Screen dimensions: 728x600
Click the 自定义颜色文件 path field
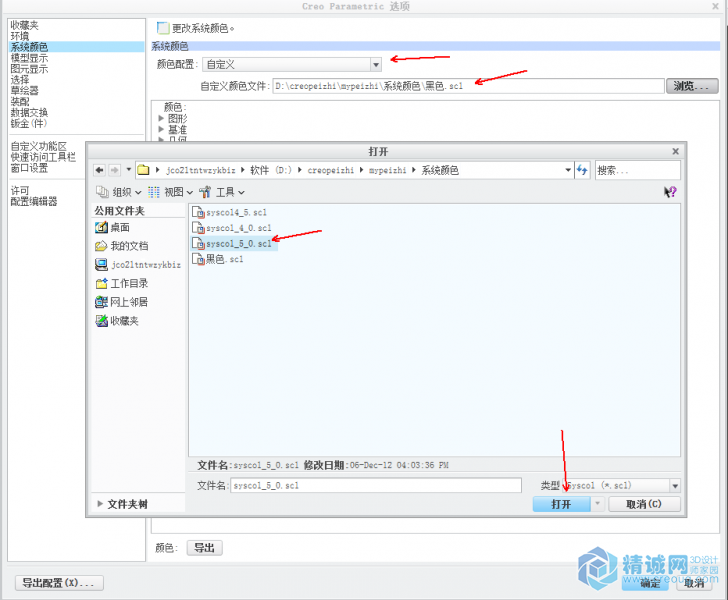468,85
